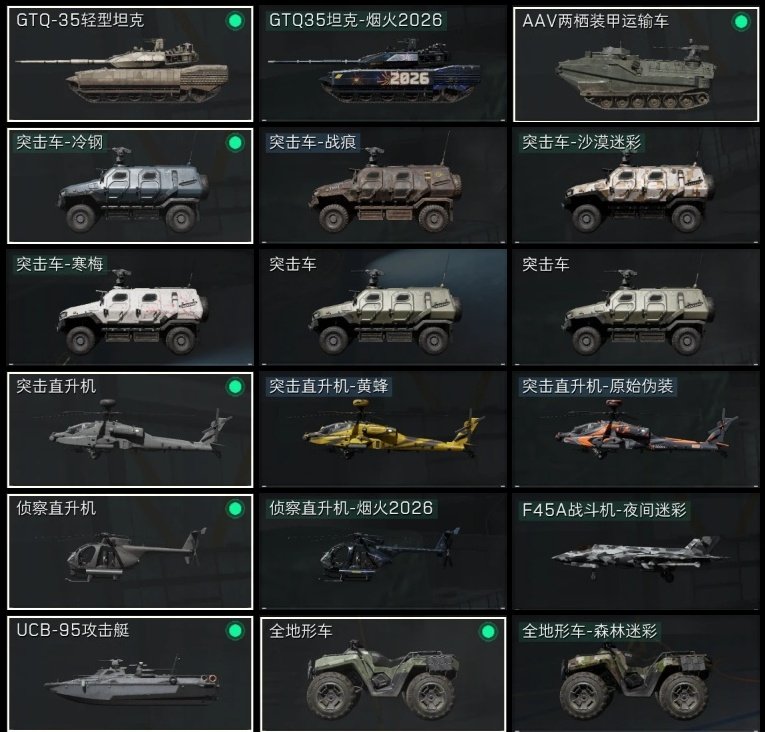Select the UCB-95攻击艇 boat card

pyautogui.click(x=130, y=674)
